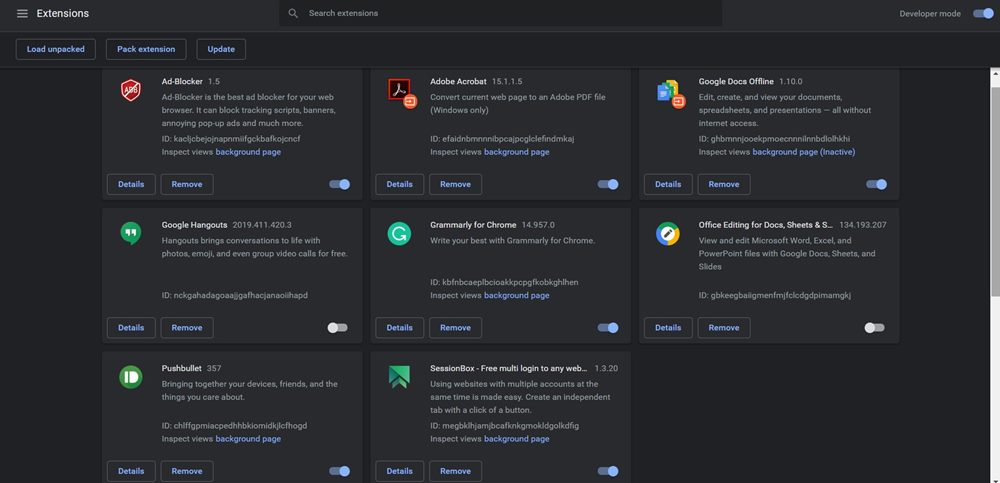
Task: Click the Pushbullet ID text
Action: coord(235,426)
